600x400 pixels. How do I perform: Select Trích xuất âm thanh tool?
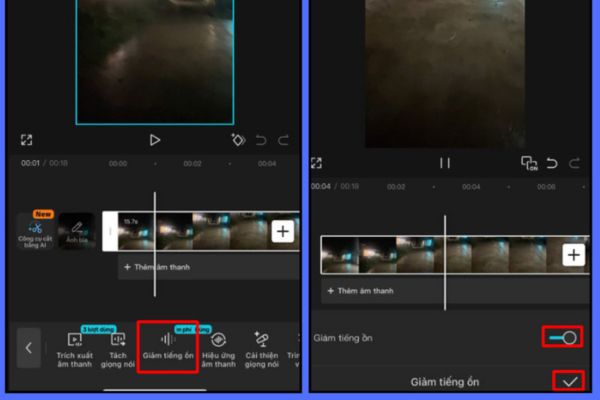click(74, 347)
